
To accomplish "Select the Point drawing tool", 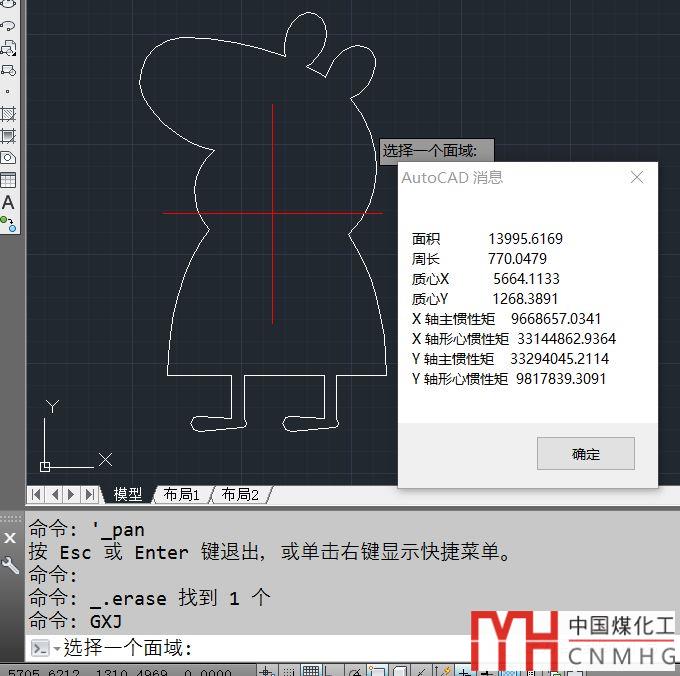I will coord(8,92).
